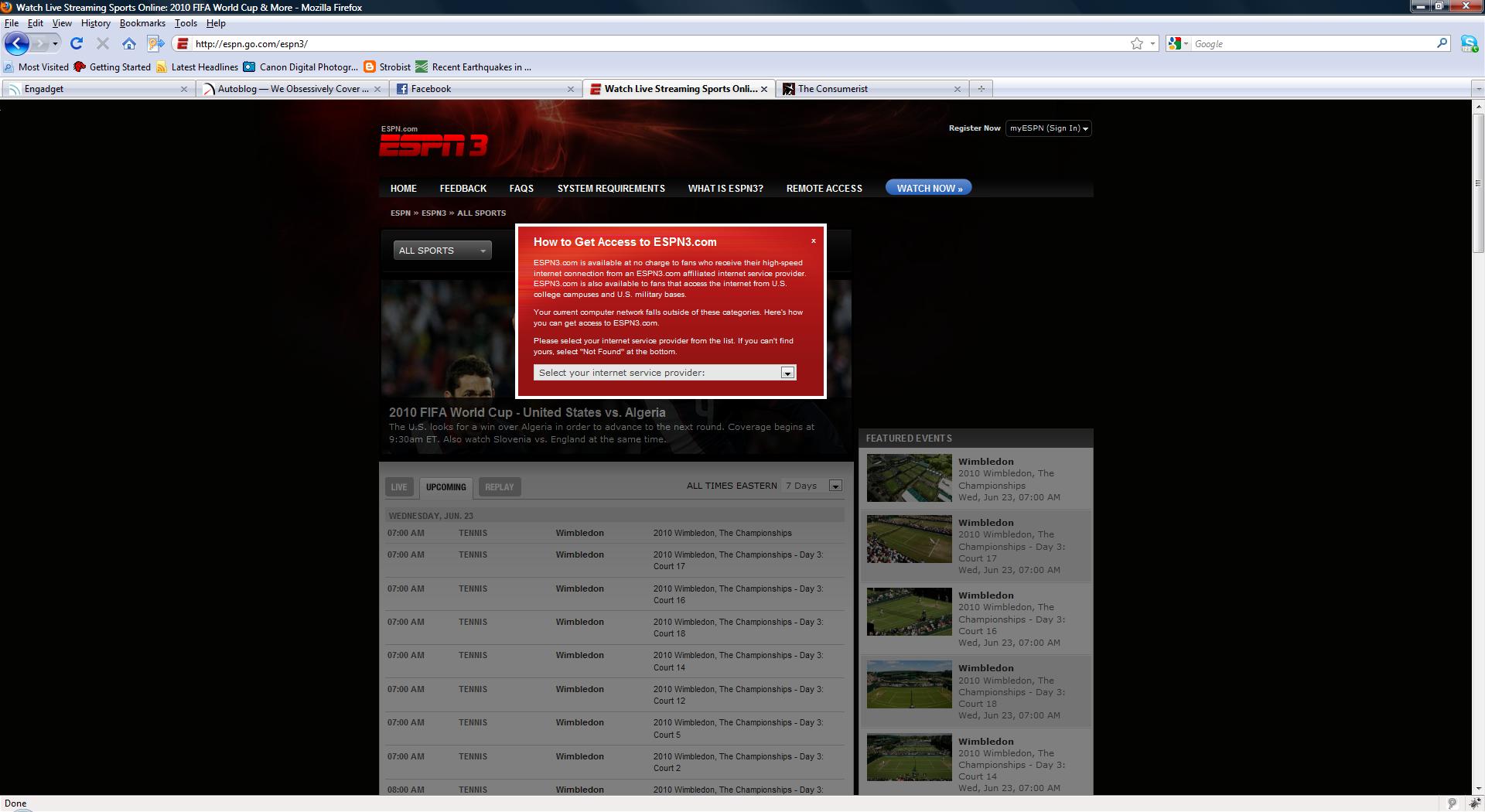Viewport: 1485px width, 812px height.
Task: Select the REPLAY schedule tab
Action: tap(499, 487)
